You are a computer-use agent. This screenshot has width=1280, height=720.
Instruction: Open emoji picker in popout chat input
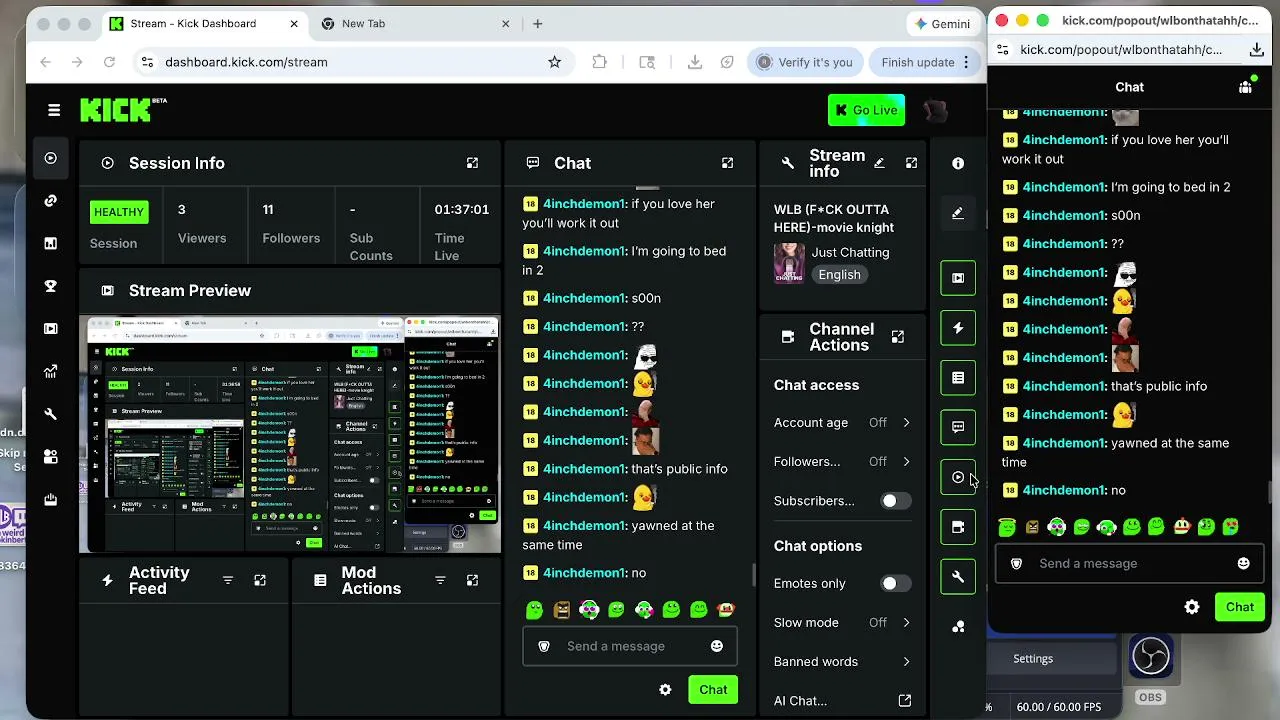click(x=1244, y=563)
